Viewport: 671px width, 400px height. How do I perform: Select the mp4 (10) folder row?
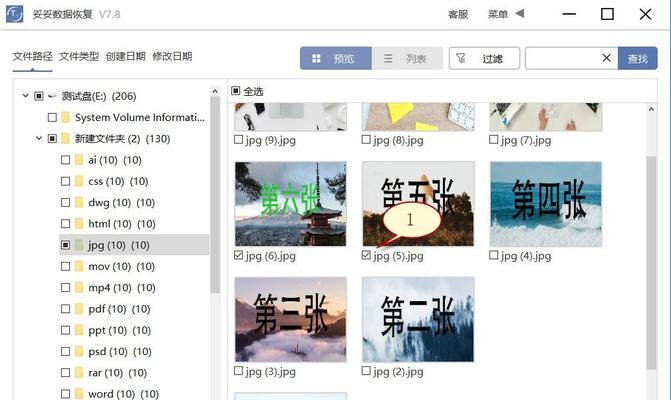134,287
